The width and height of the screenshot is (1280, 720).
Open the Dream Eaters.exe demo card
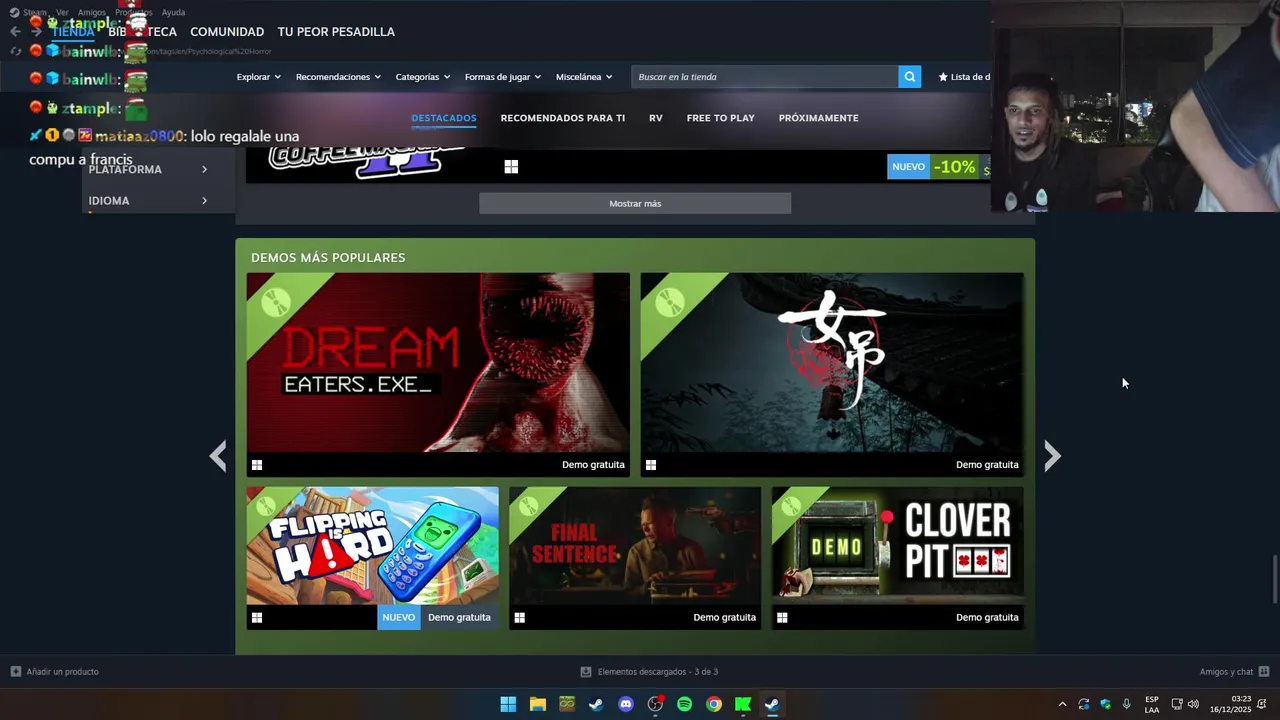click(438, 375)
